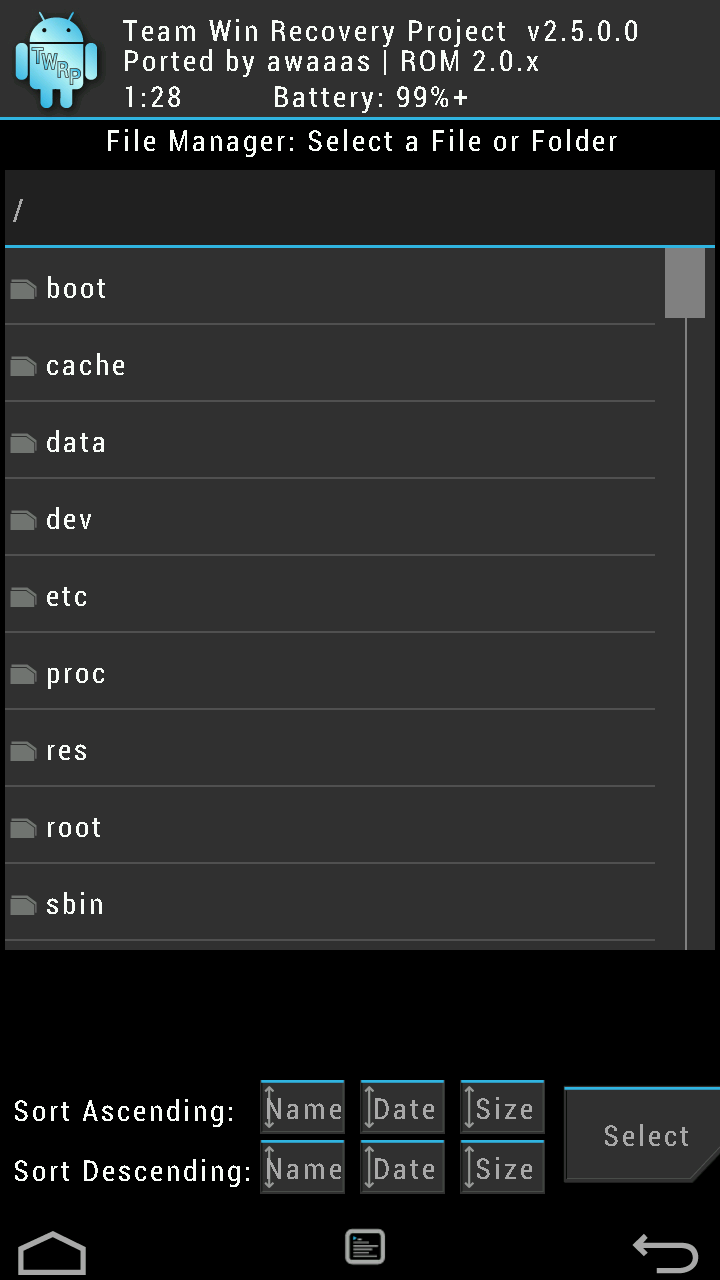Sort ascending by Name

coord(303,1109)
